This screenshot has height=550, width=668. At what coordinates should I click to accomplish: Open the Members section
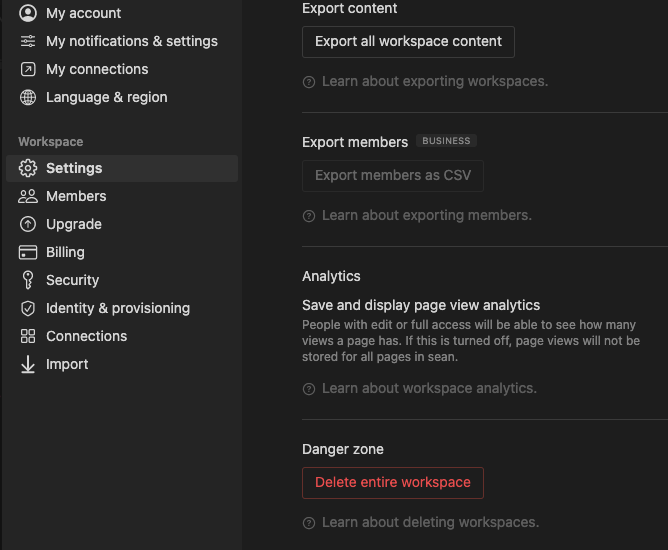[x=122, y=196]
